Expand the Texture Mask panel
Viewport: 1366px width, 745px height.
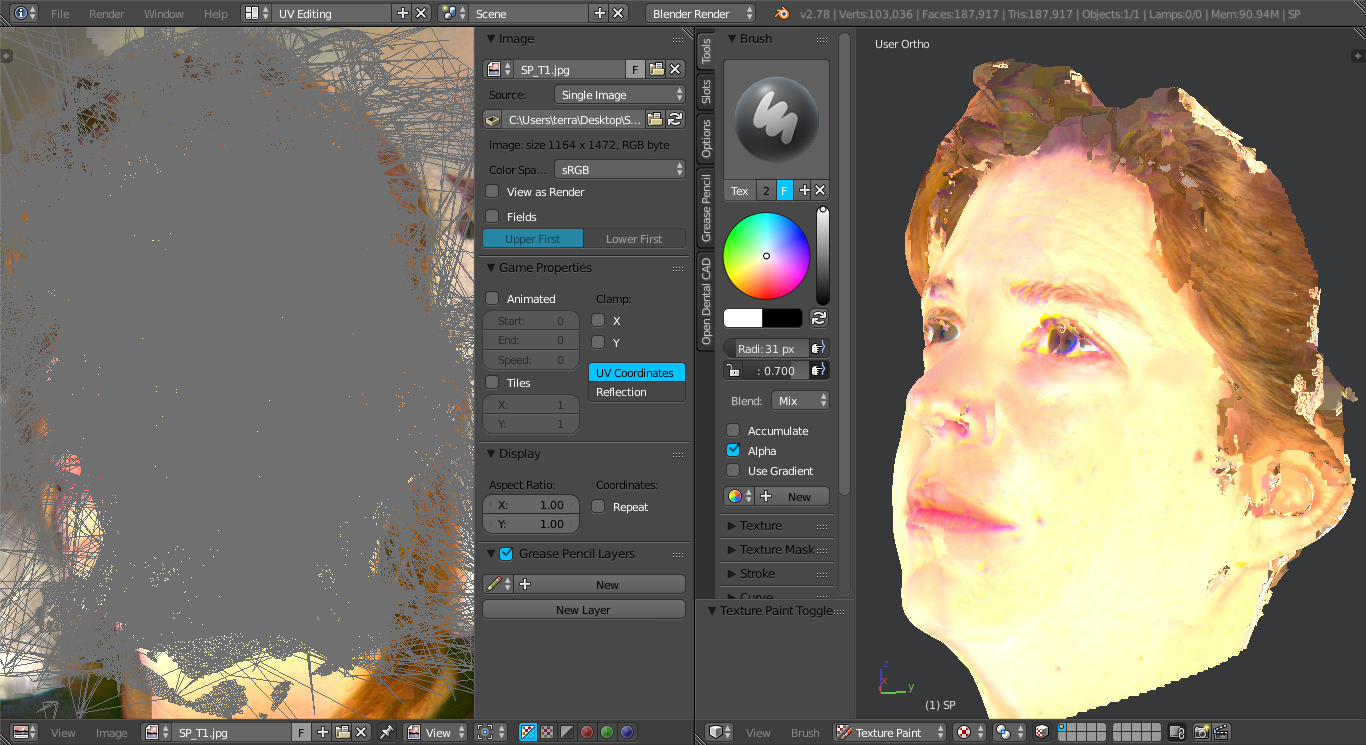click(x=777, y=549)
